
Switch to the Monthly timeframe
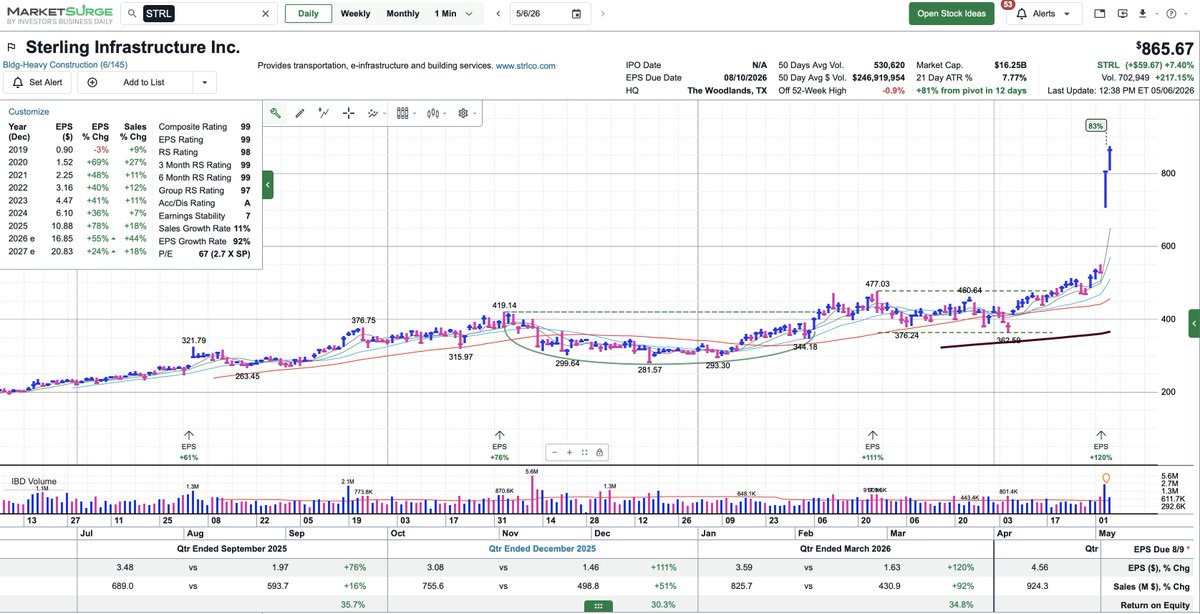click(403, 14)
